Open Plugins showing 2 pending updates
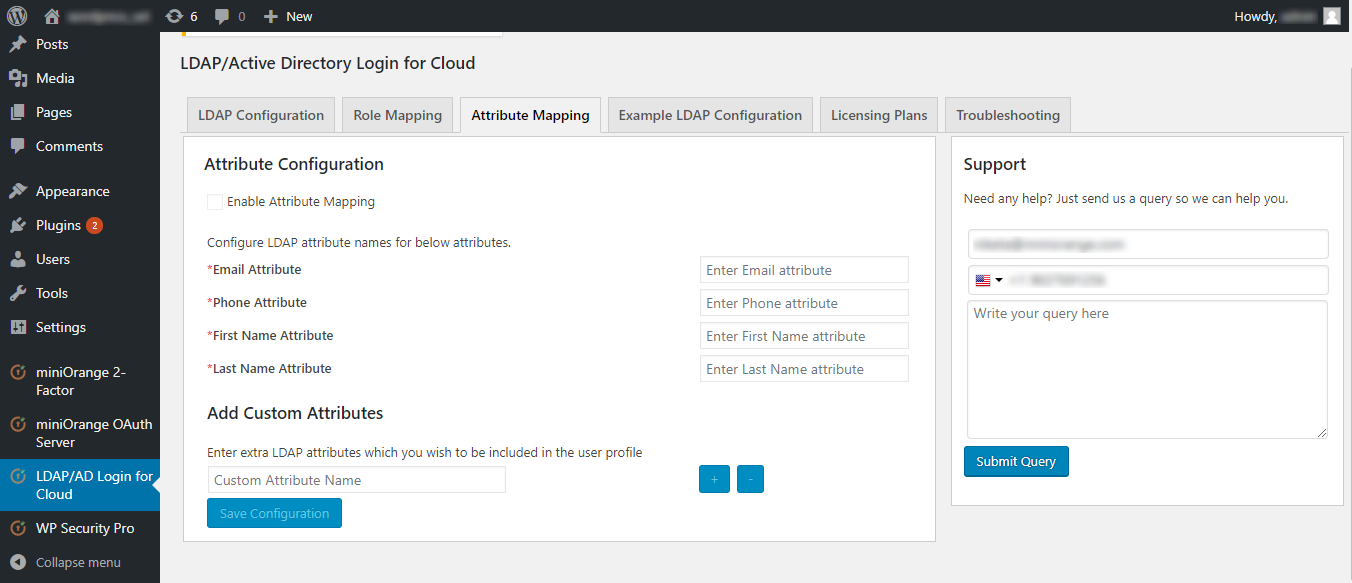The width and height of the screenshot is (1352, 583). point(60,224)
